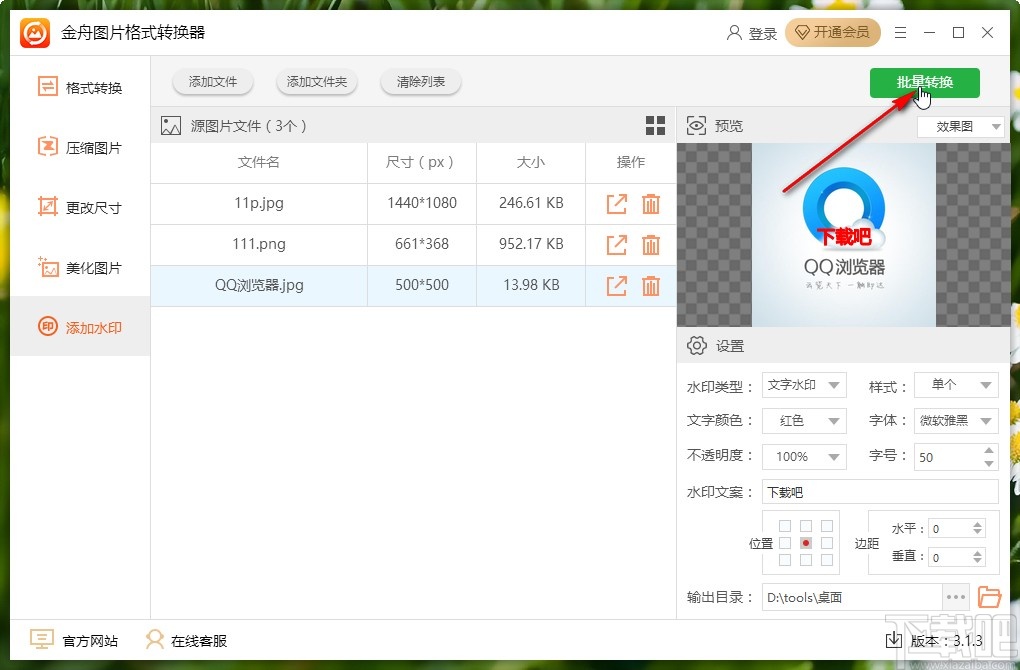Screen dimensions: 1020x670
Task: Select the 压缩图片 tool in sidebar
Action: [x=80, y=147]
